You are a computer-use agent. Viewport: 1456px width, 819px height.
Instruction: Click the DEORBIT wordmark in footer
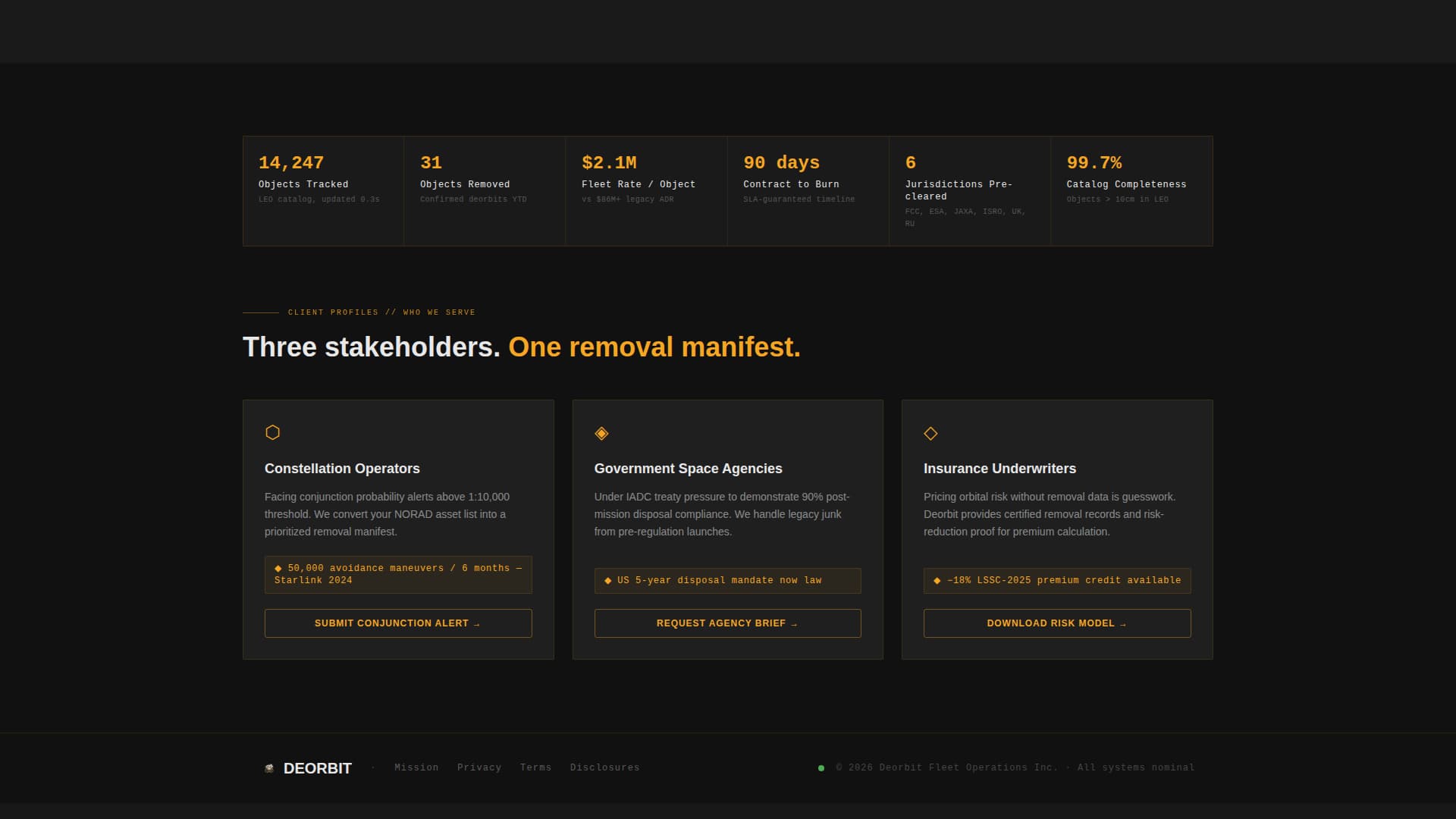coord(317,768)
